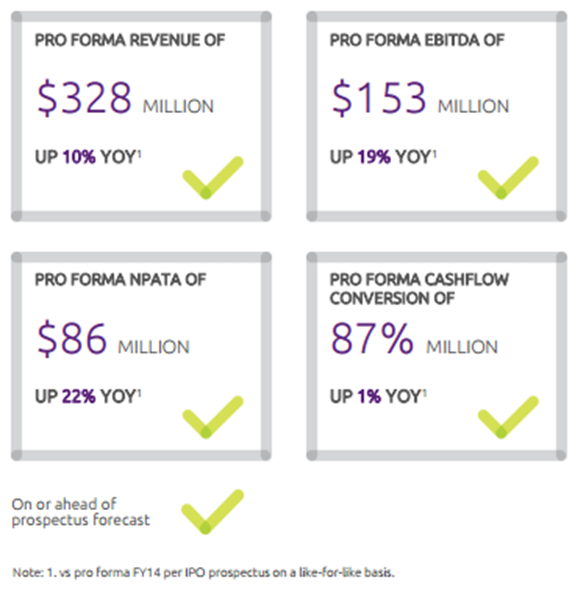
Task: Click the UP 19% YOY text
Action: pos(383,157)
